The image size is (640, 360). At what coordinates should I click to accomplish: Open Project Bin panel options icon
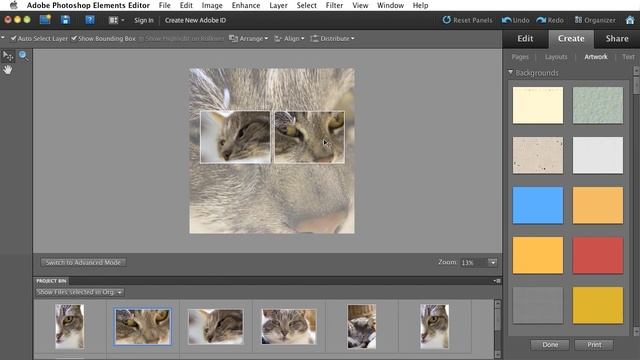497,281
